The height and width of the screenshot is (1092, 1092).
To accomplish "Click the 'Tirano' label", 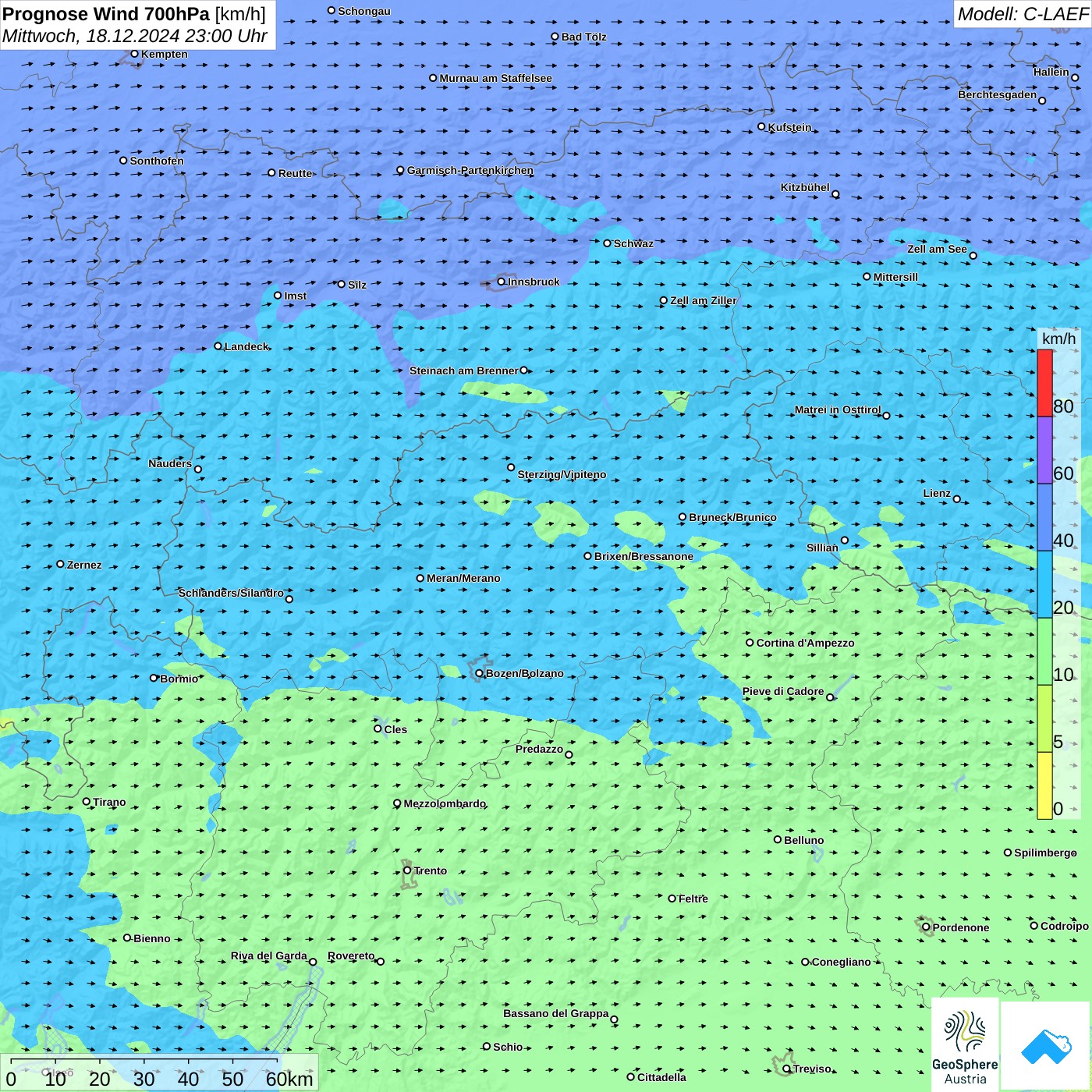I will point(109,802).
